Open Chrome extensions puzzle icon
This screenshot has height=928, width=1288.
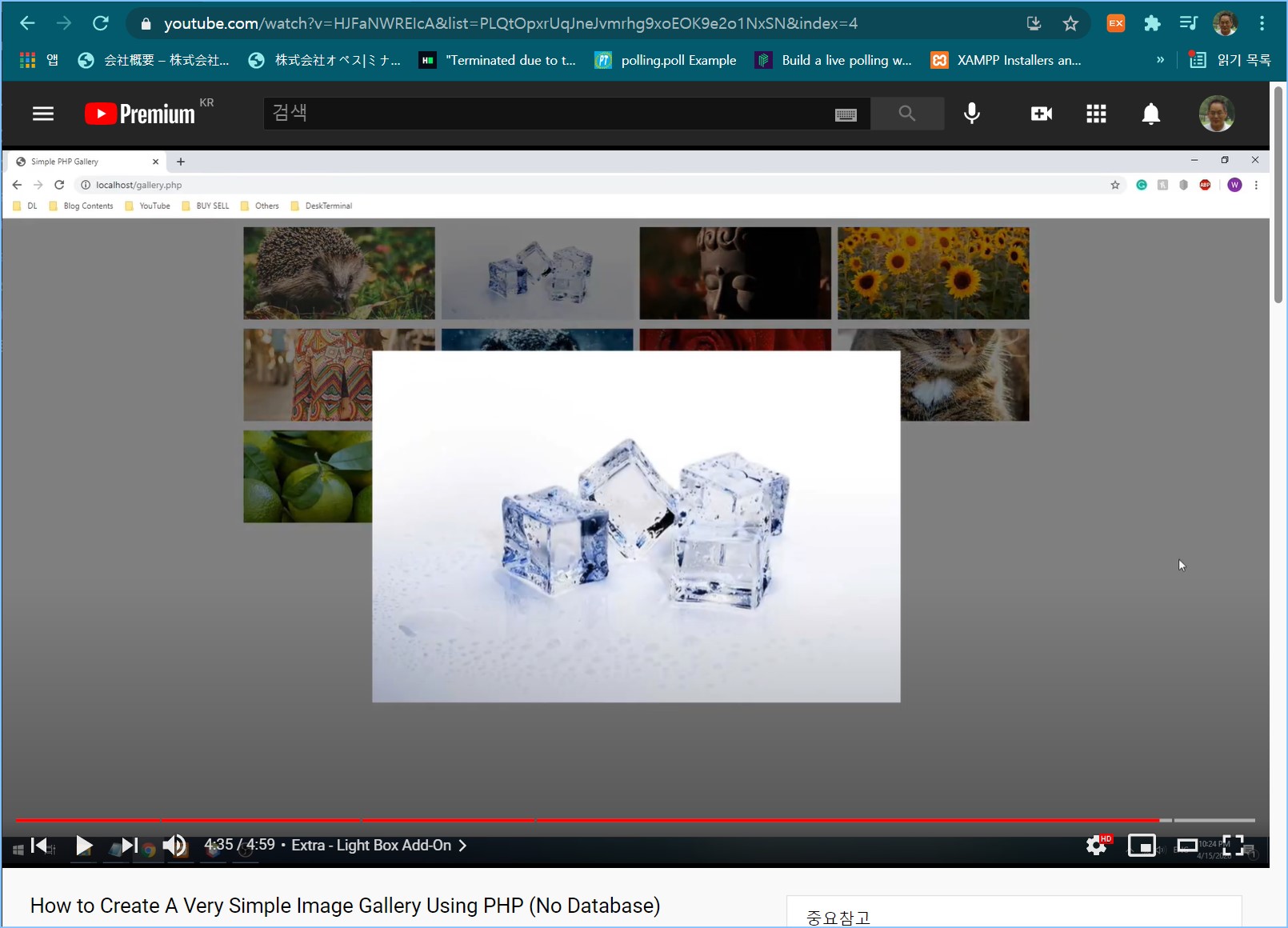pyautogui.click(x=1152, y=24)
